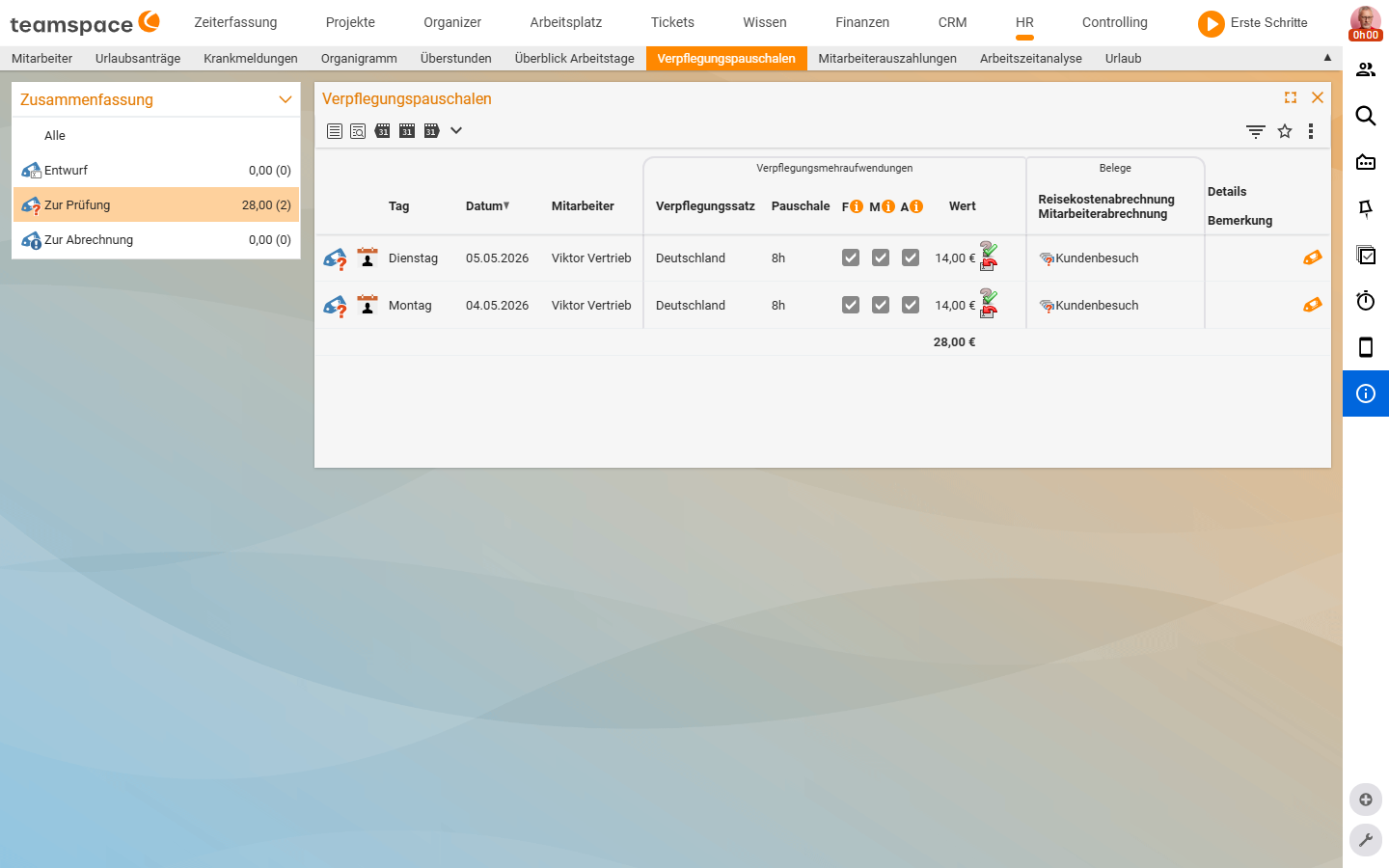Image resolution: width=1389 pixels, height=868 pixels.
Task: Open the Projekte menu
Action: pyautogui.click(x=350, y=22)
